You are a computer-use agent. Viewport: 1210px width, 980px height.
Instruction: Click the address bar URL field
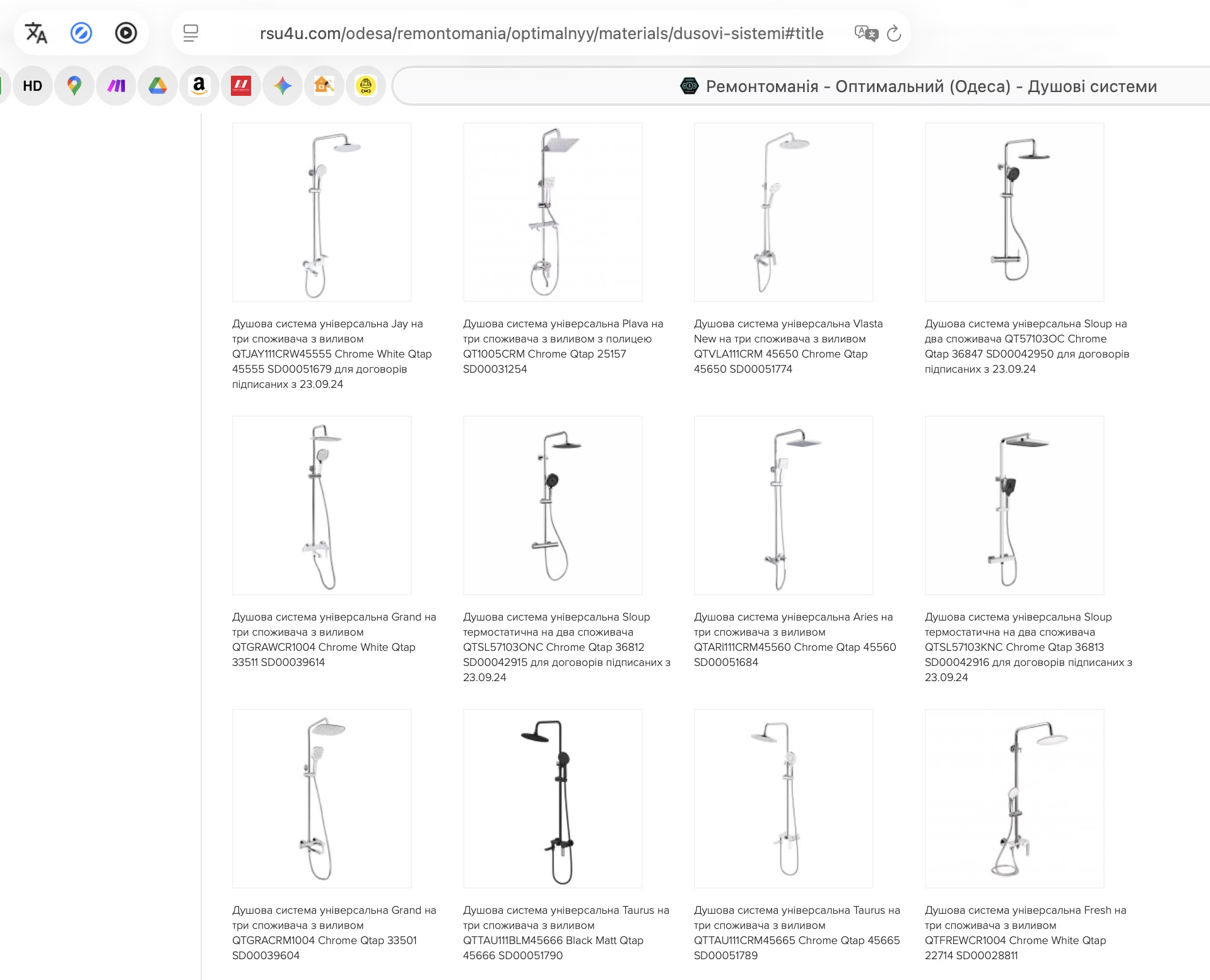pyautogui.click(x=541, y=33)
